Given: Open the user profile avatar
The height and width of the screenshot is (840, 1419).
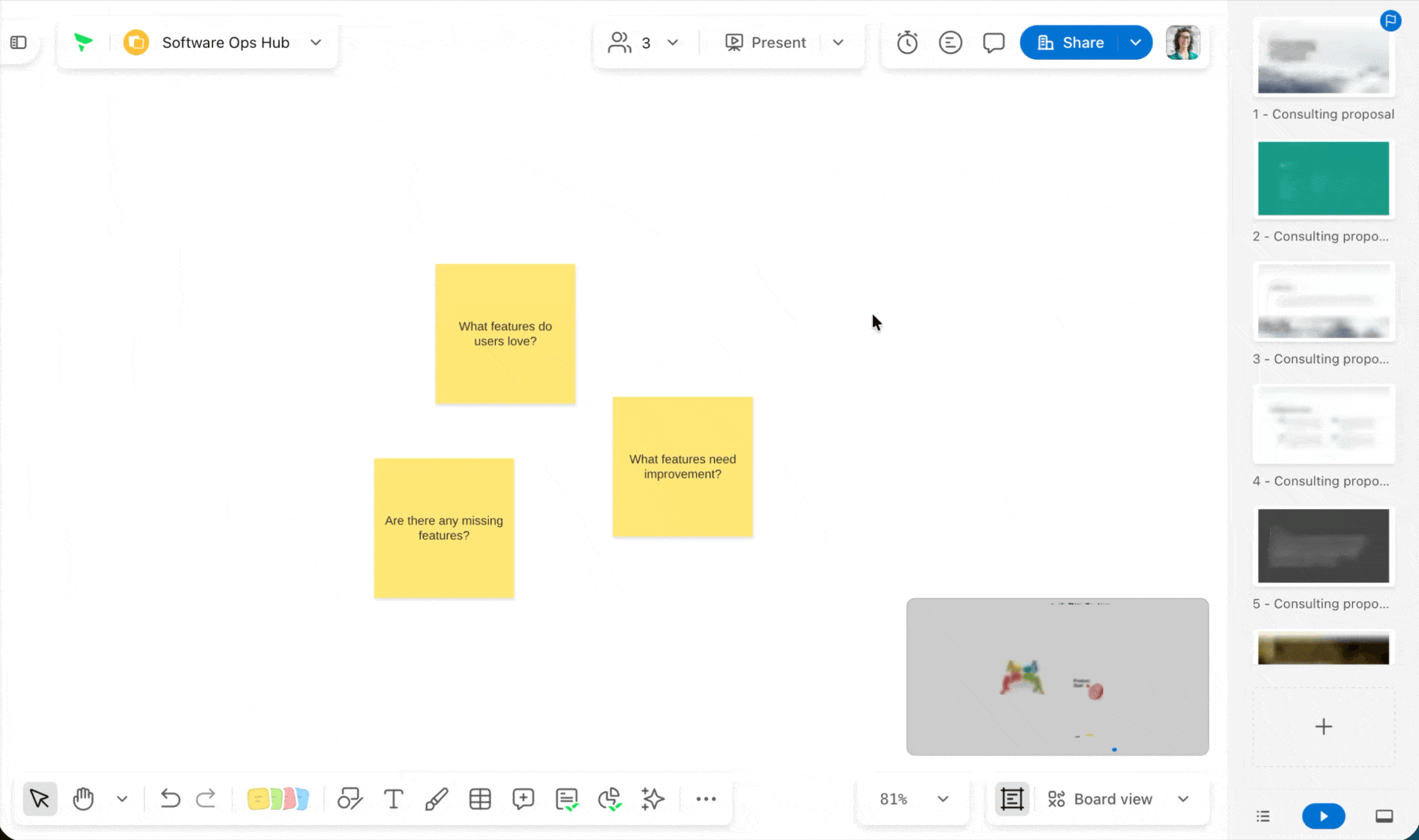Looking at the screenshot, I should [1182, 43].
